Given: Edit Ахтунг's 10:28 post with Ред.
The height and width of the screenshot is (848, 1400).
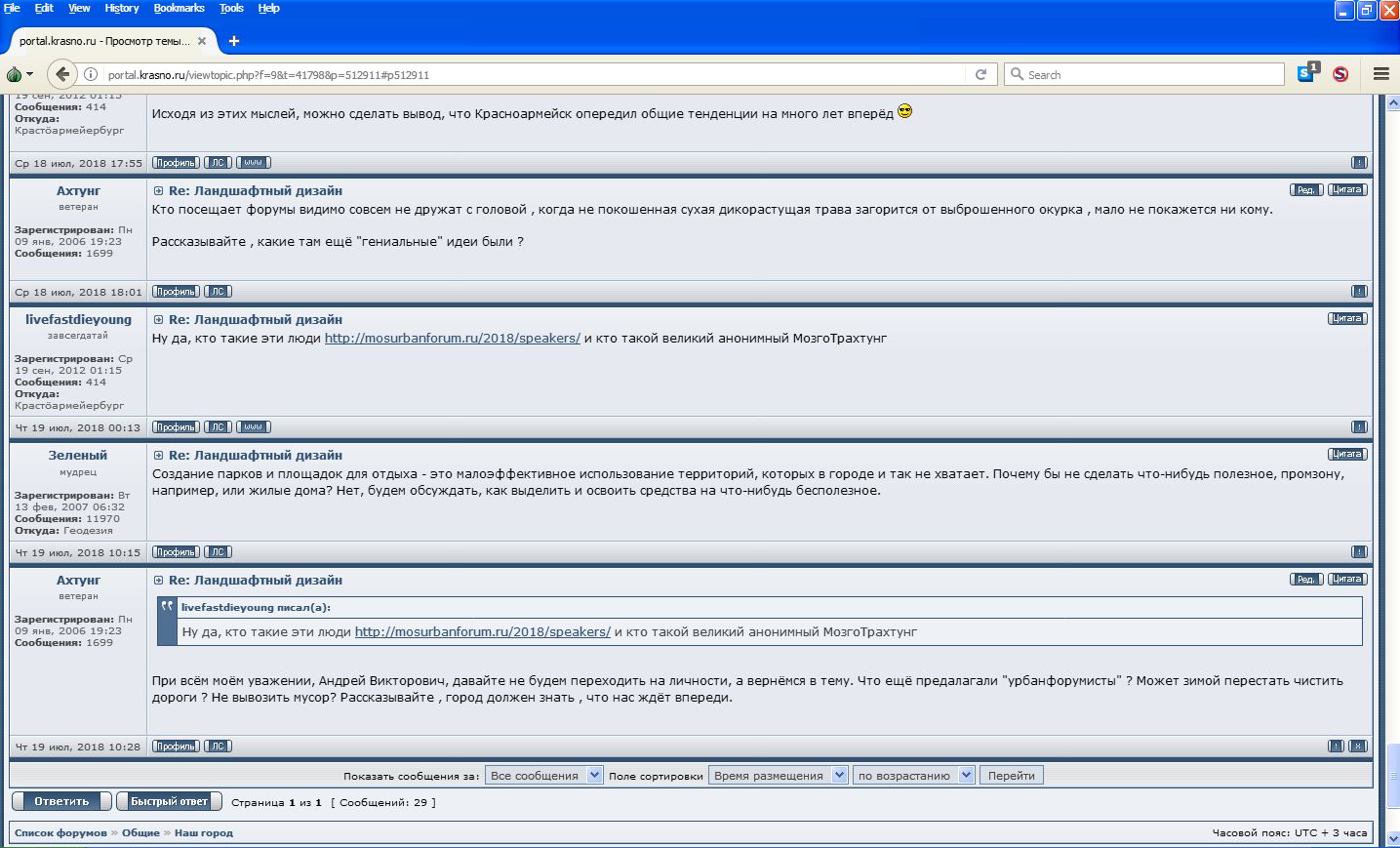Looking at the screenshot, I should point(1306,580).
